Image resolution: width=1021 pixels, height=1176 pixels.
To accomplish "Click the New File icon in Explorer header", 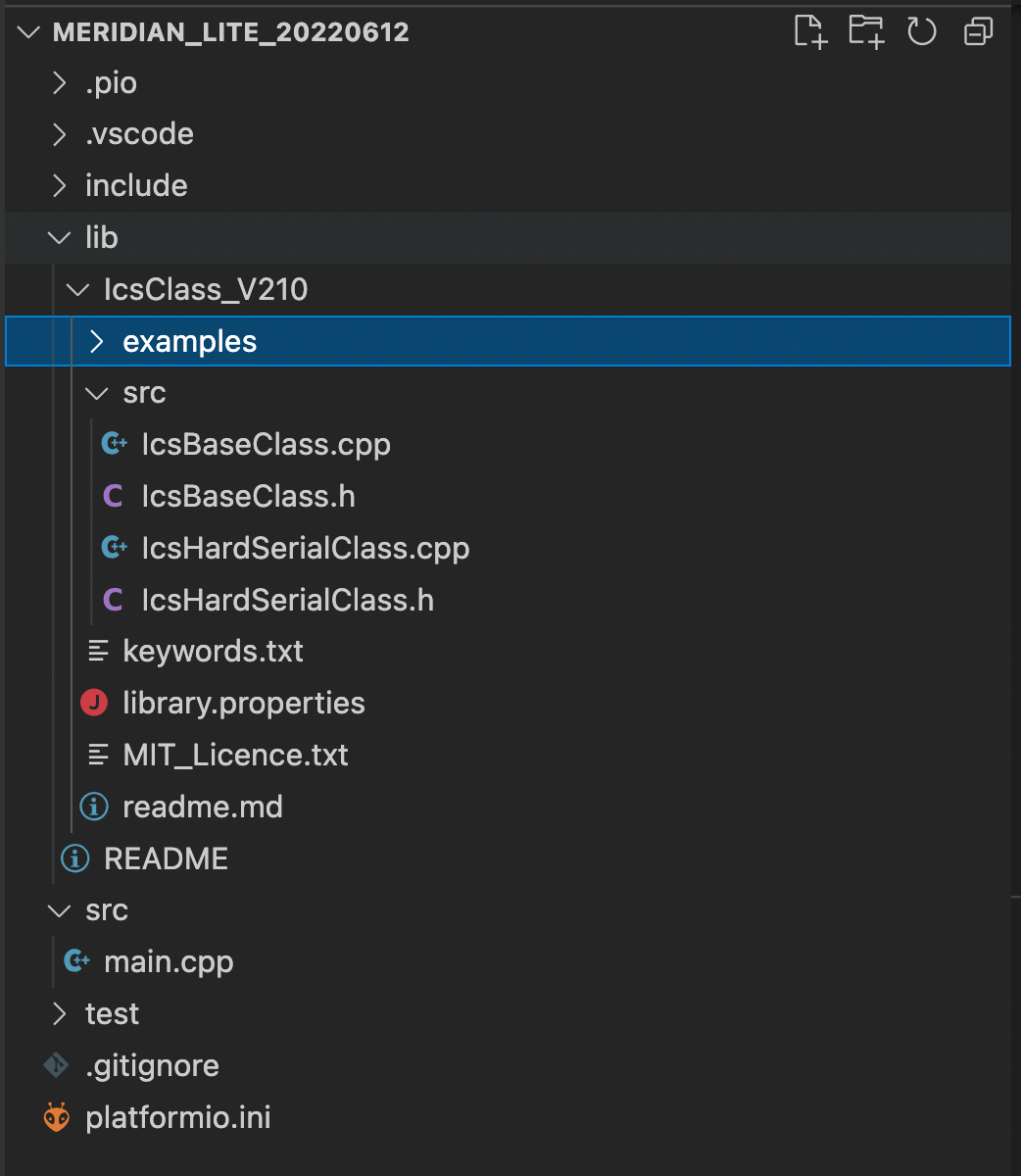I will point(809,30).
